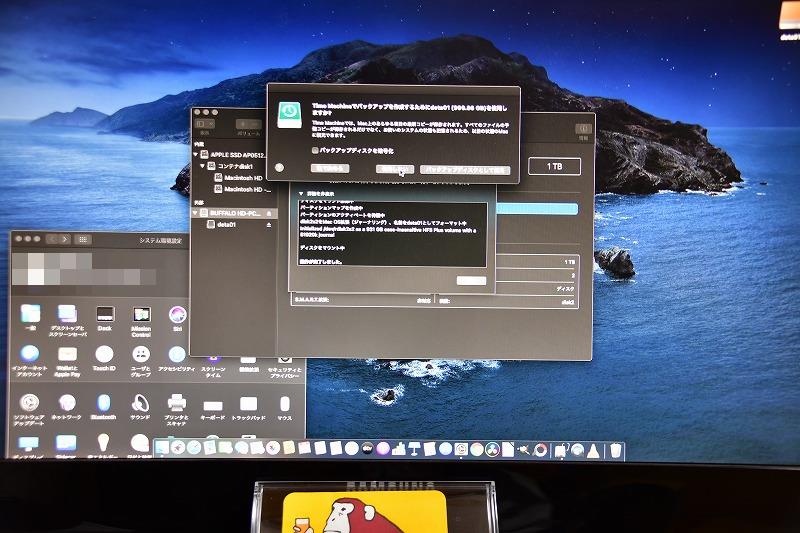The height and width of the screenshot is (533, 800).
Task: Go forward in System Preferences window
Action: click(65, 239)
